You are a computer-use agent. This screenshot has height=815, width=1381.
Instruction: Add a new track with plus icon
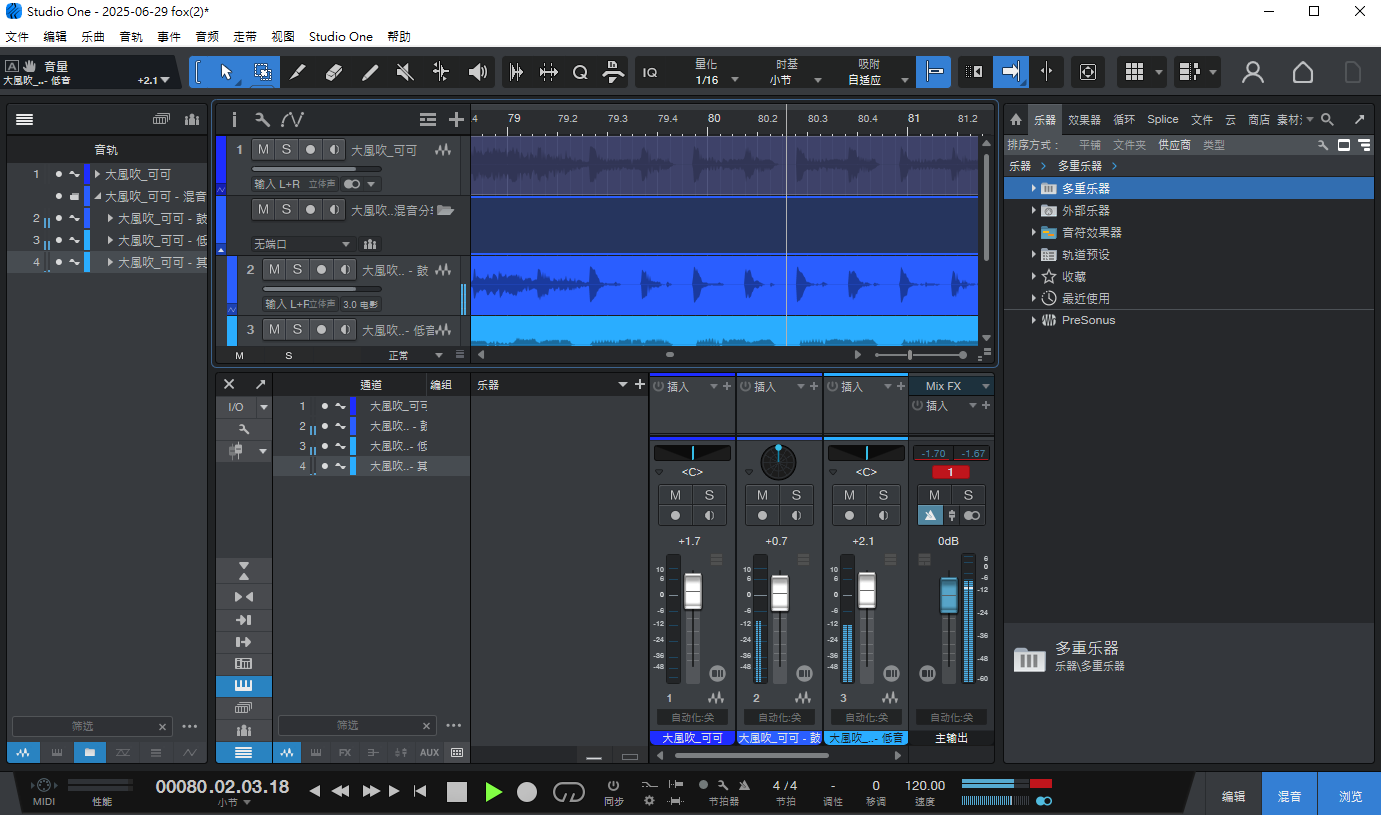[456, 120]
